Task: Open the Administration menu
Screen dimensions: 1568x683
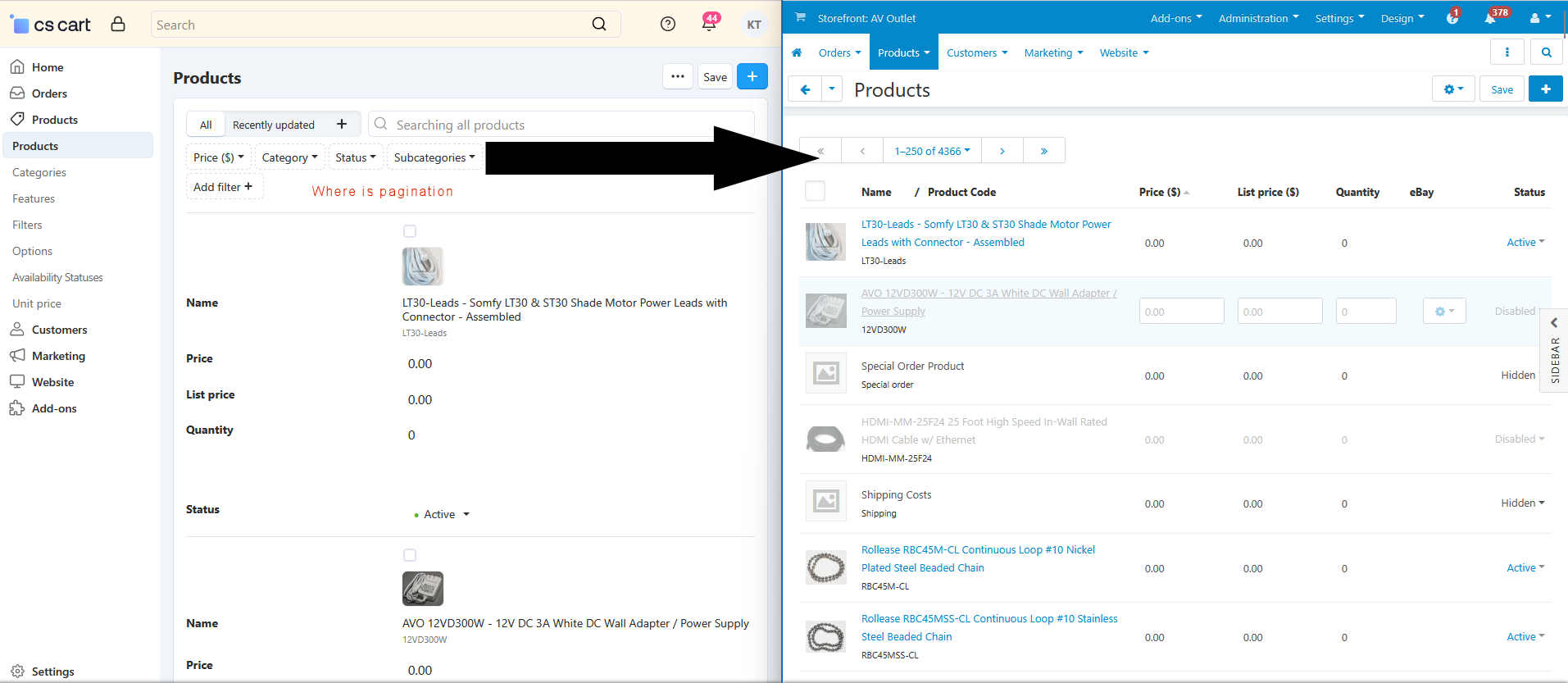Action: pyautogui.click(x=1258, y=17)
